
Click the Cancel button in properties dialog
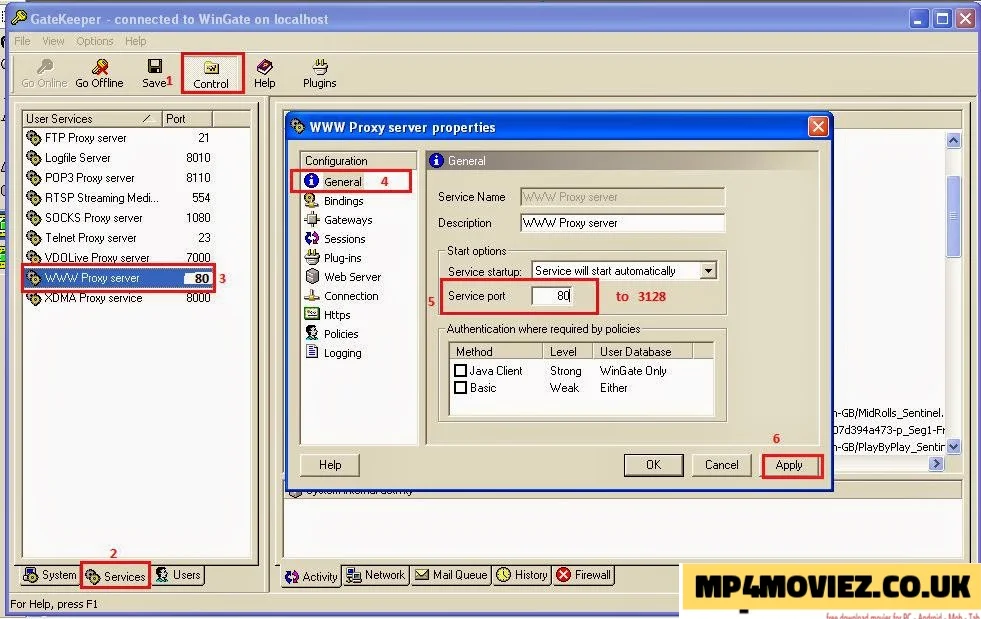pyautogui.click(x=721, y=465)
